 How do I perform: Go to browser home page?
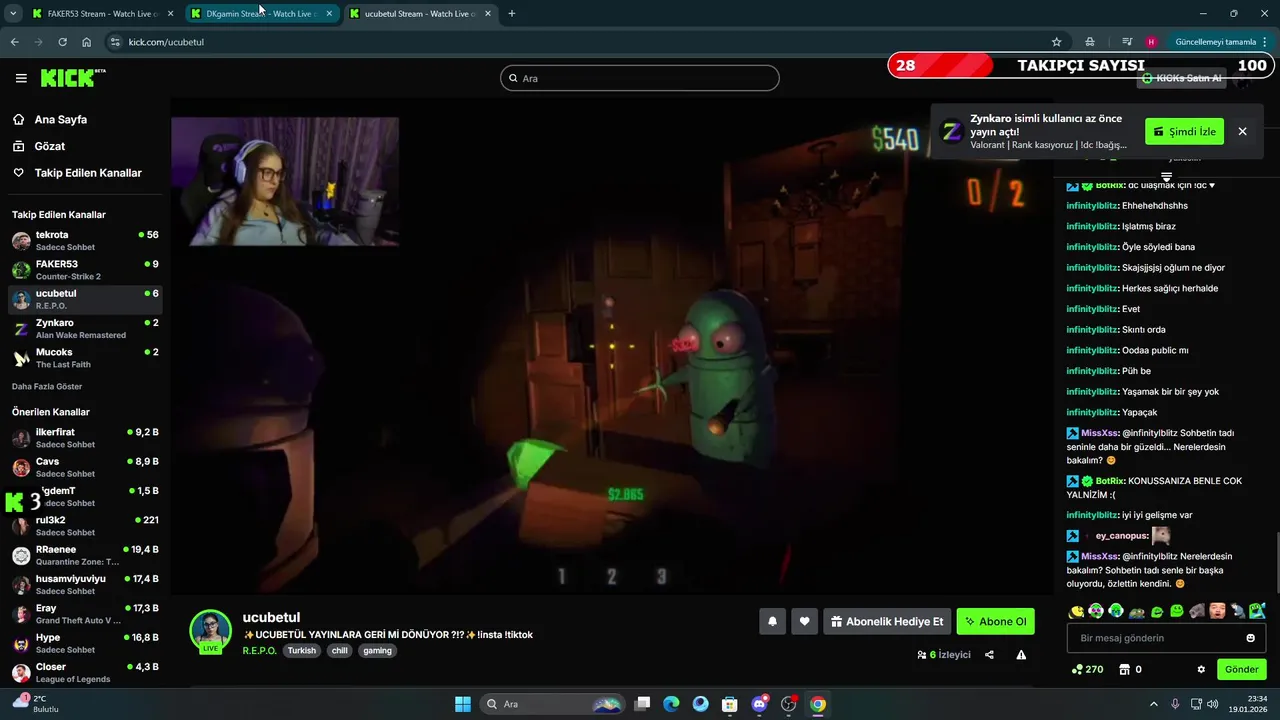[87, 42]
